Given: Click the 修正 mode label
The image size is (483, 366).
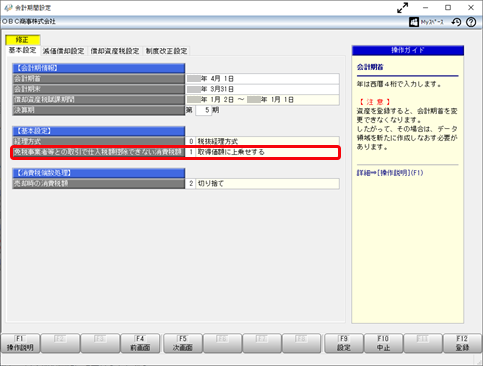Looking at the screenshot, I should tap(23, 40).
